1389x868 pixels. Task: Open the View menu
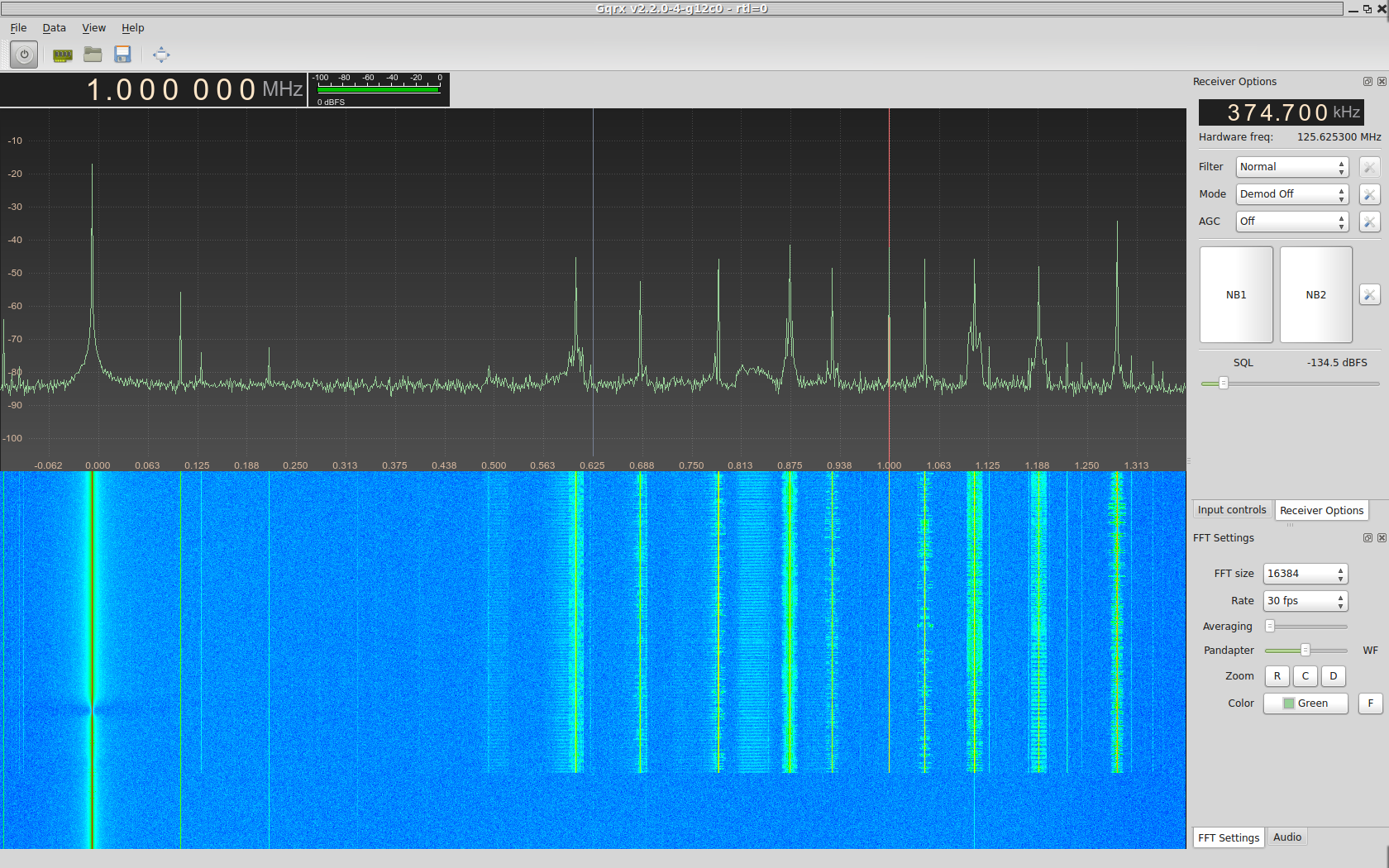tap(93, 28)
